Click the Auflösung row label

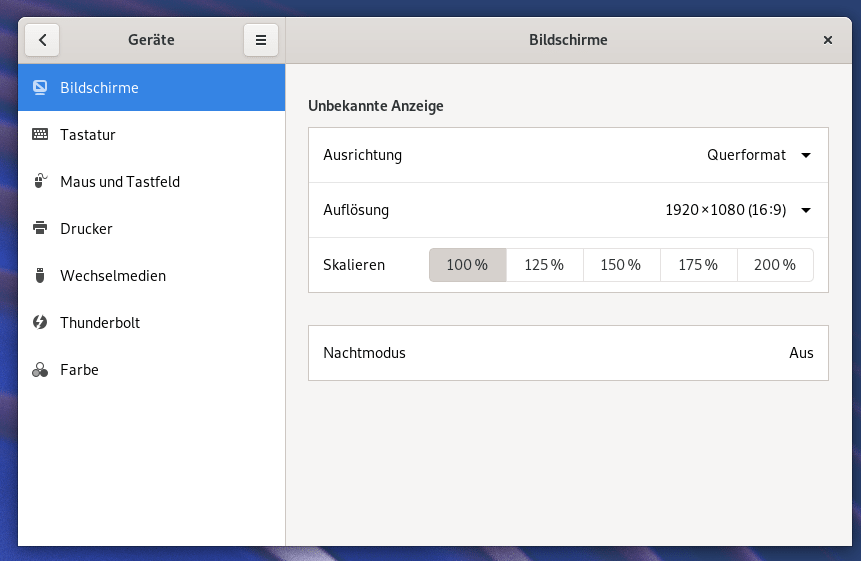click(x=356, y=210)
